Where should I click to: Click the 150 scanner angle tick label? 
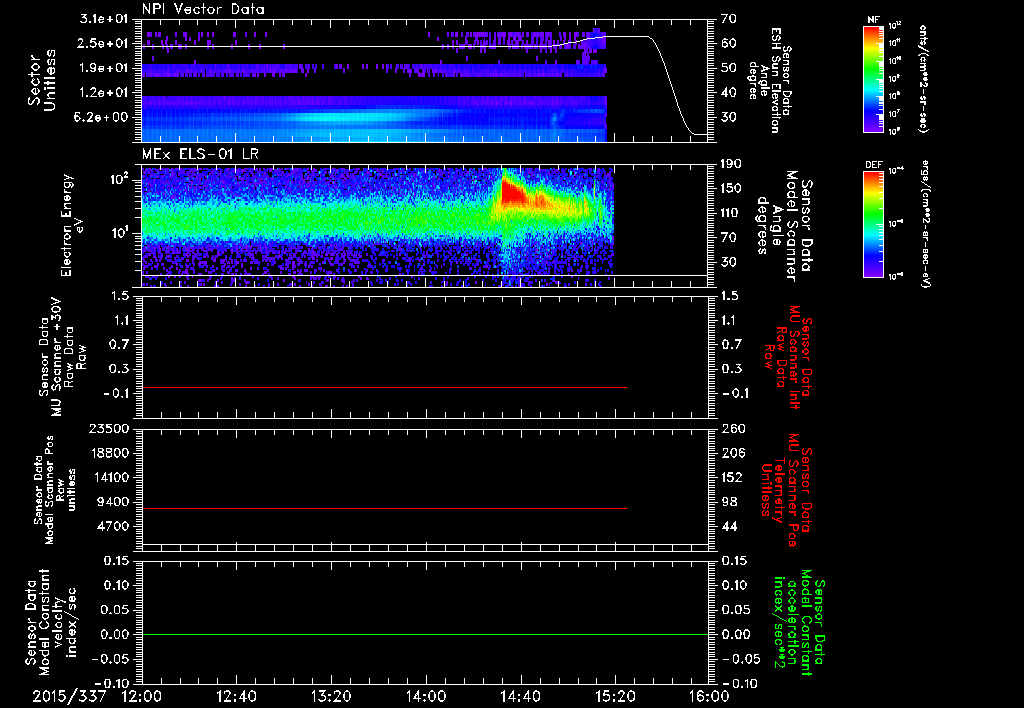732,188
